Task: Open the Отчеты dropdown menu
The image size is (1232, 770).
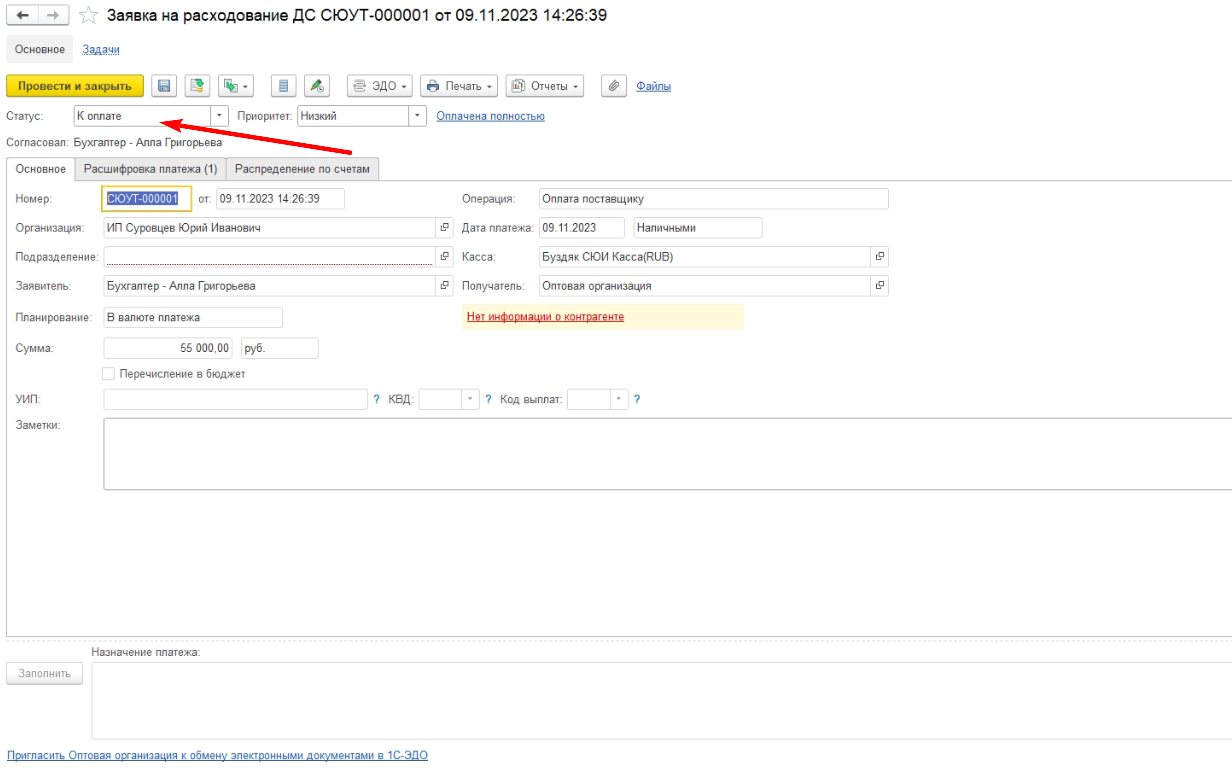Action: (x=545, y=86)
